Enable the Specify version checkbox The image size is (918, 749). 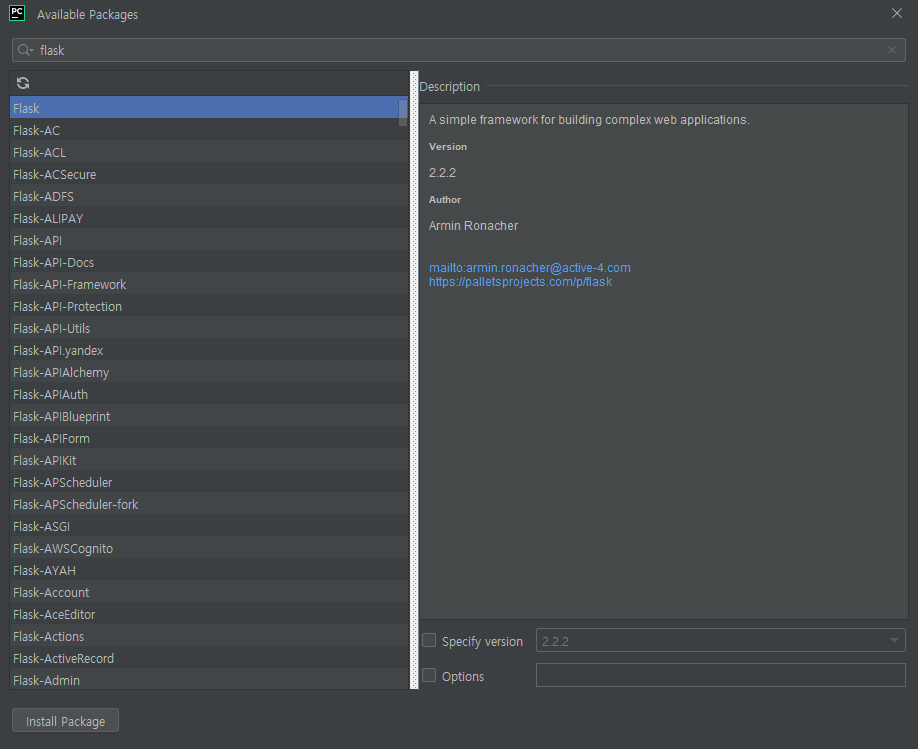pyautogui.click(x=429, y=641)
